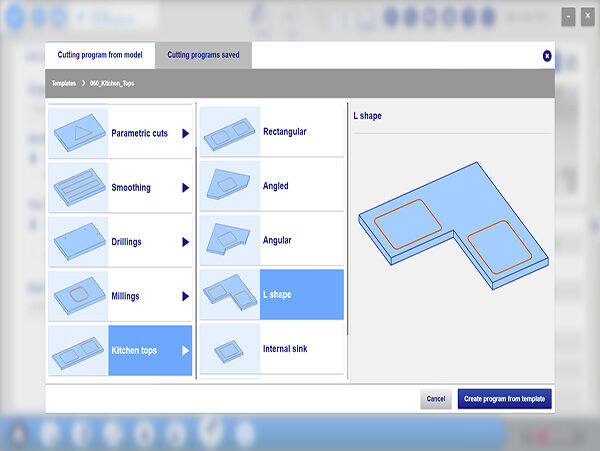600x451 pixels.
Task: Choose the Angled kitchen top icon
Action: tap(230, 186)
